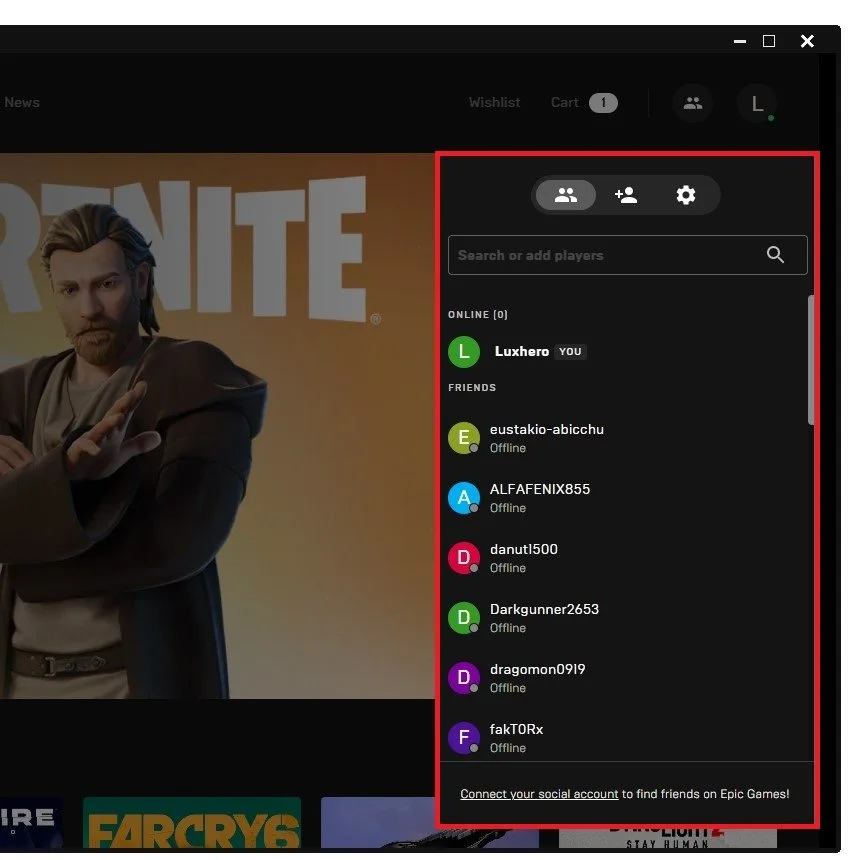Click fakT0Rx's avatar
856x860 pixels.
click(x=463, y=737)
